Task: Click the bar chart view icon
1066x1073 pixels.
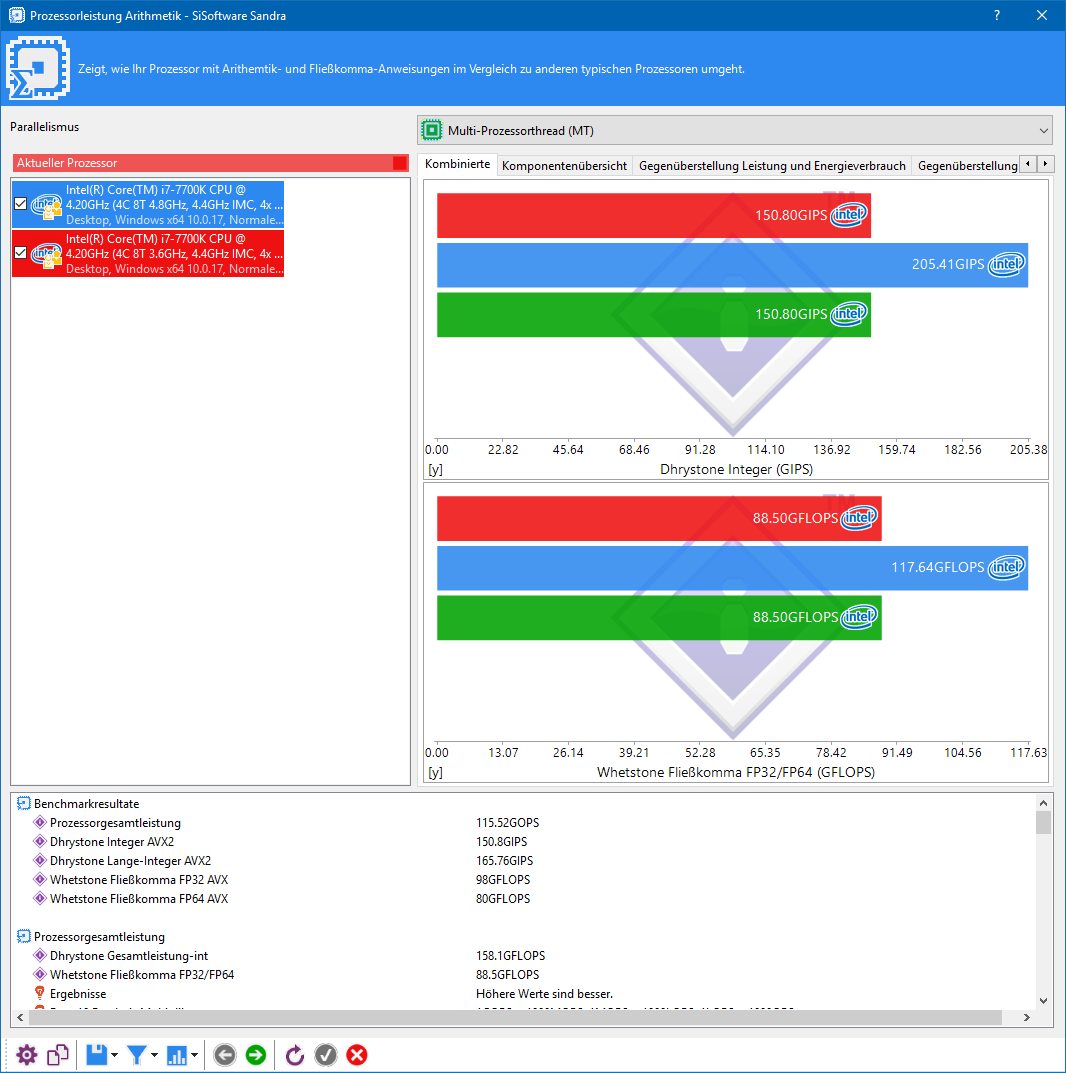Action: tap(177, 1055)
